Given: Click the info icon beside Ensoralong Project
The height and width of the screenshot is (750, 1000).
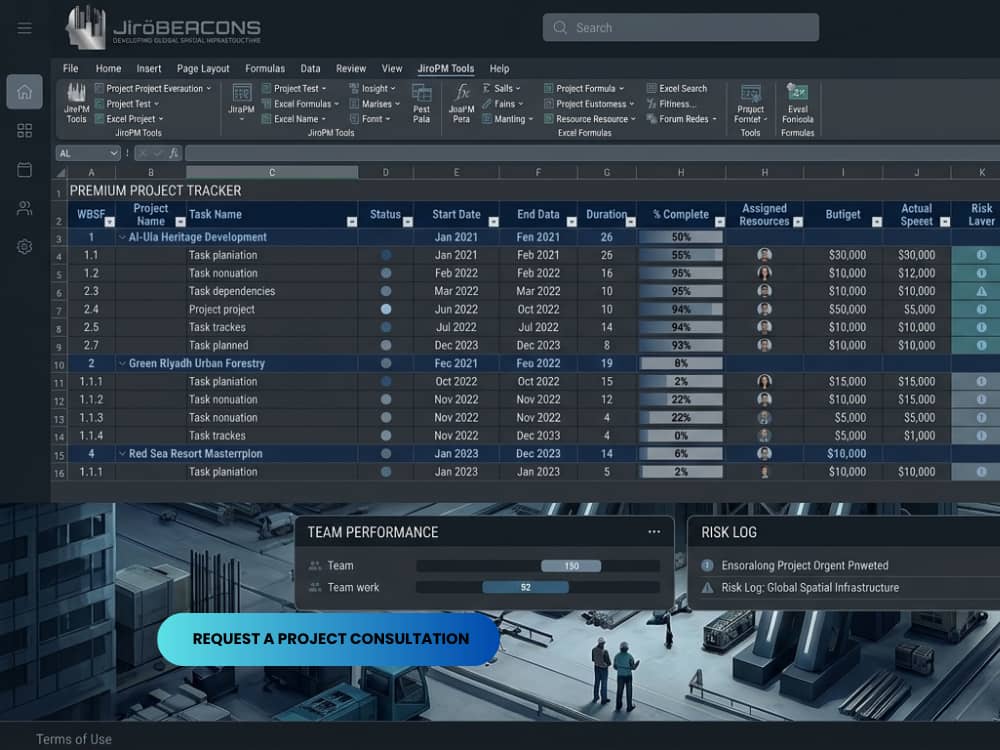Looking at the screenshot, I should click(x=707, y=566).
